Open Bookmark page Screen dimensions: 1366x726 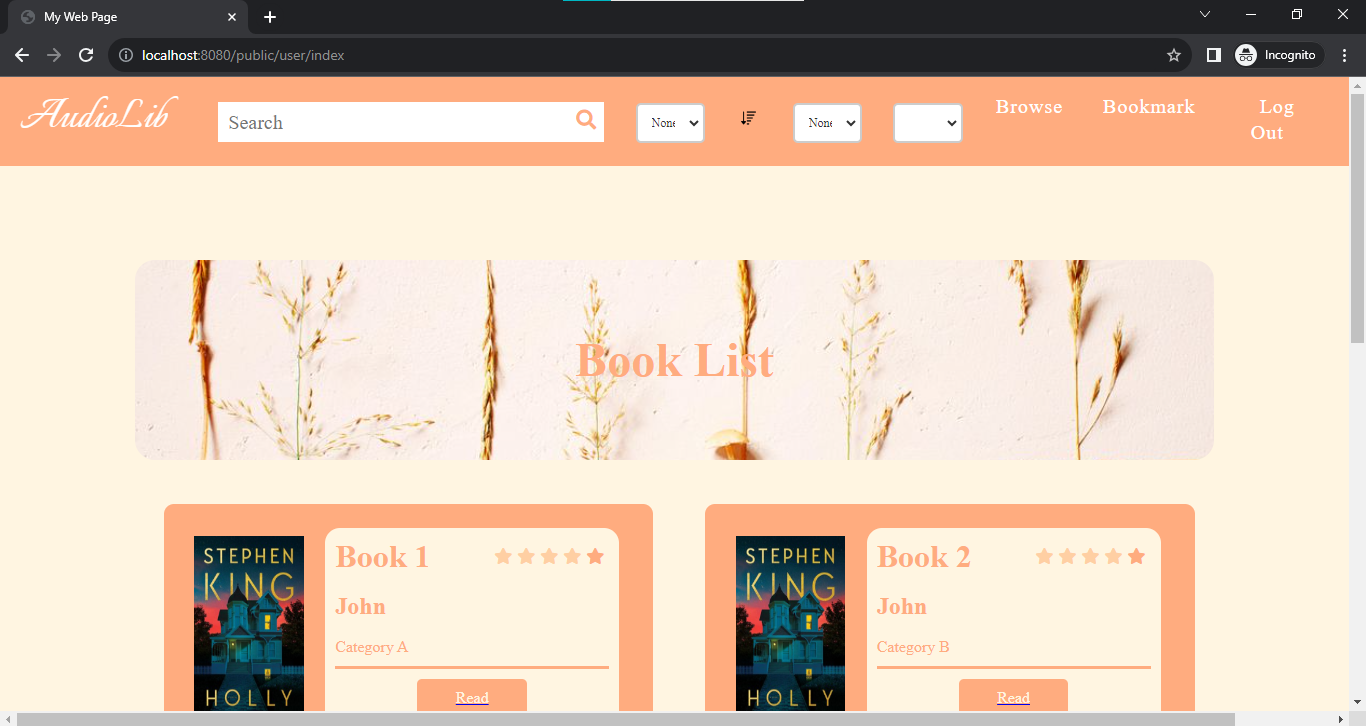[x=1149, y=107]
